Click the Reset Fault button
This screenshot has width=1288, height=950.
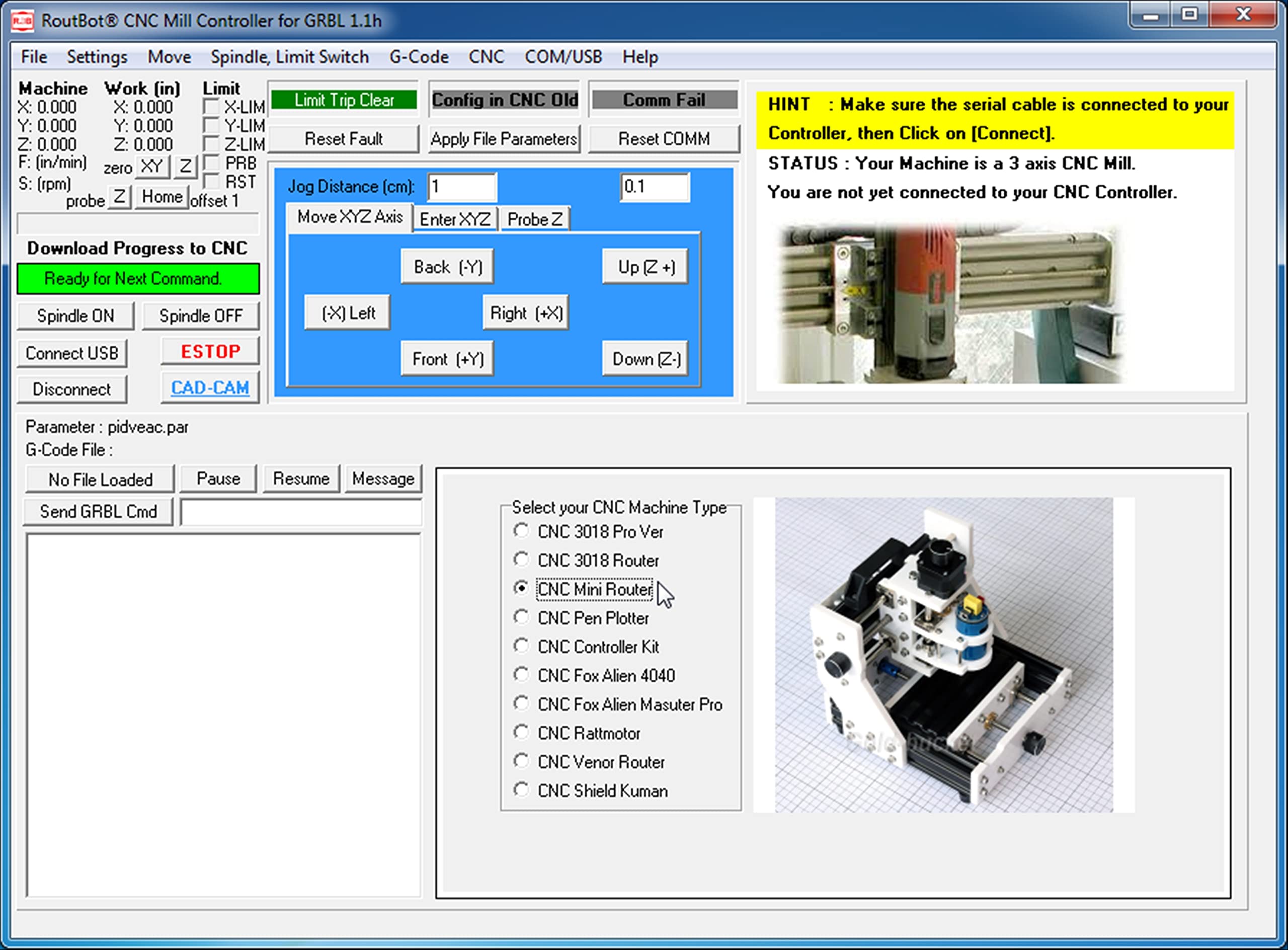coord(344,138)
